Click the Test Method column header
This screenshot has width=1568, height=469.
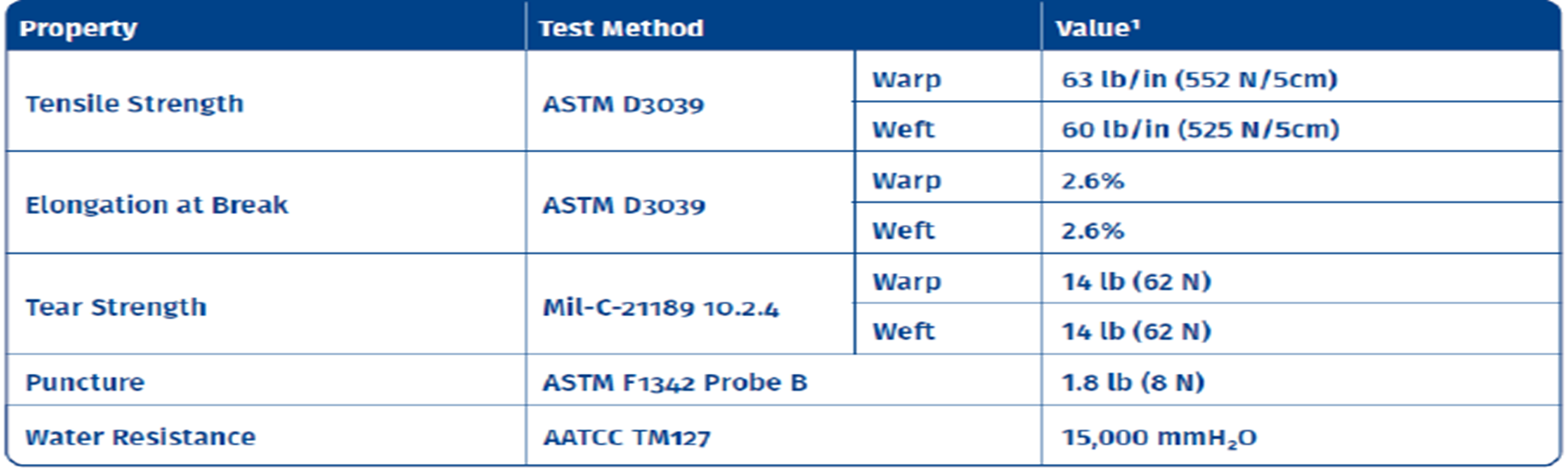coord(621,29)
